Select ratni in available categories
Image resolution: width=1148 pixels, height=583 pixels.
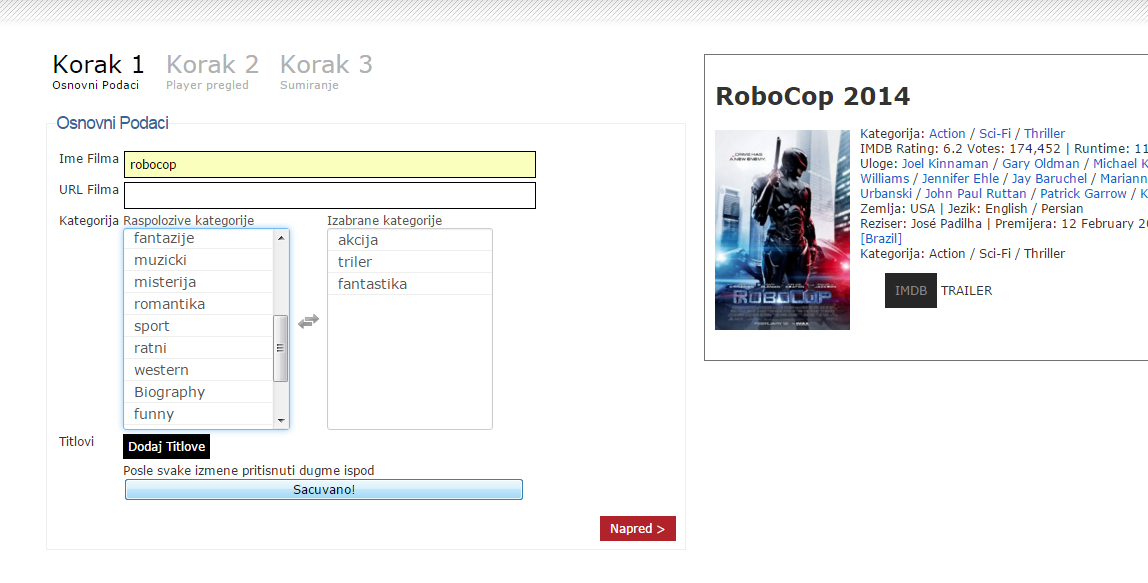coord(198,348)
